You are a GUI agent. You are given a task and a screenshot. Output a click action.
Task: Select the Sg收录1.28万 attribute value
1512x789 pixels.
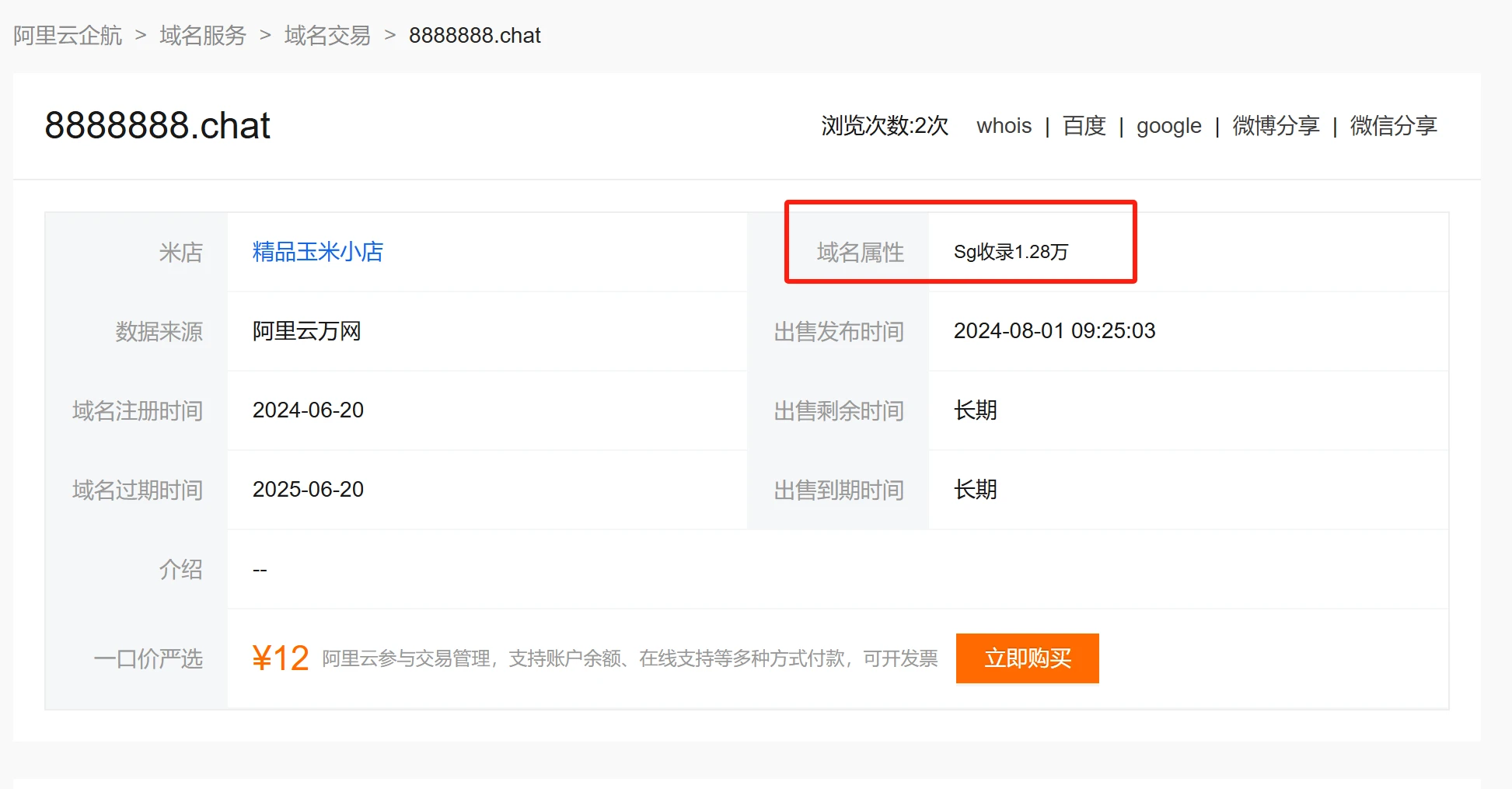[1011, 252]
